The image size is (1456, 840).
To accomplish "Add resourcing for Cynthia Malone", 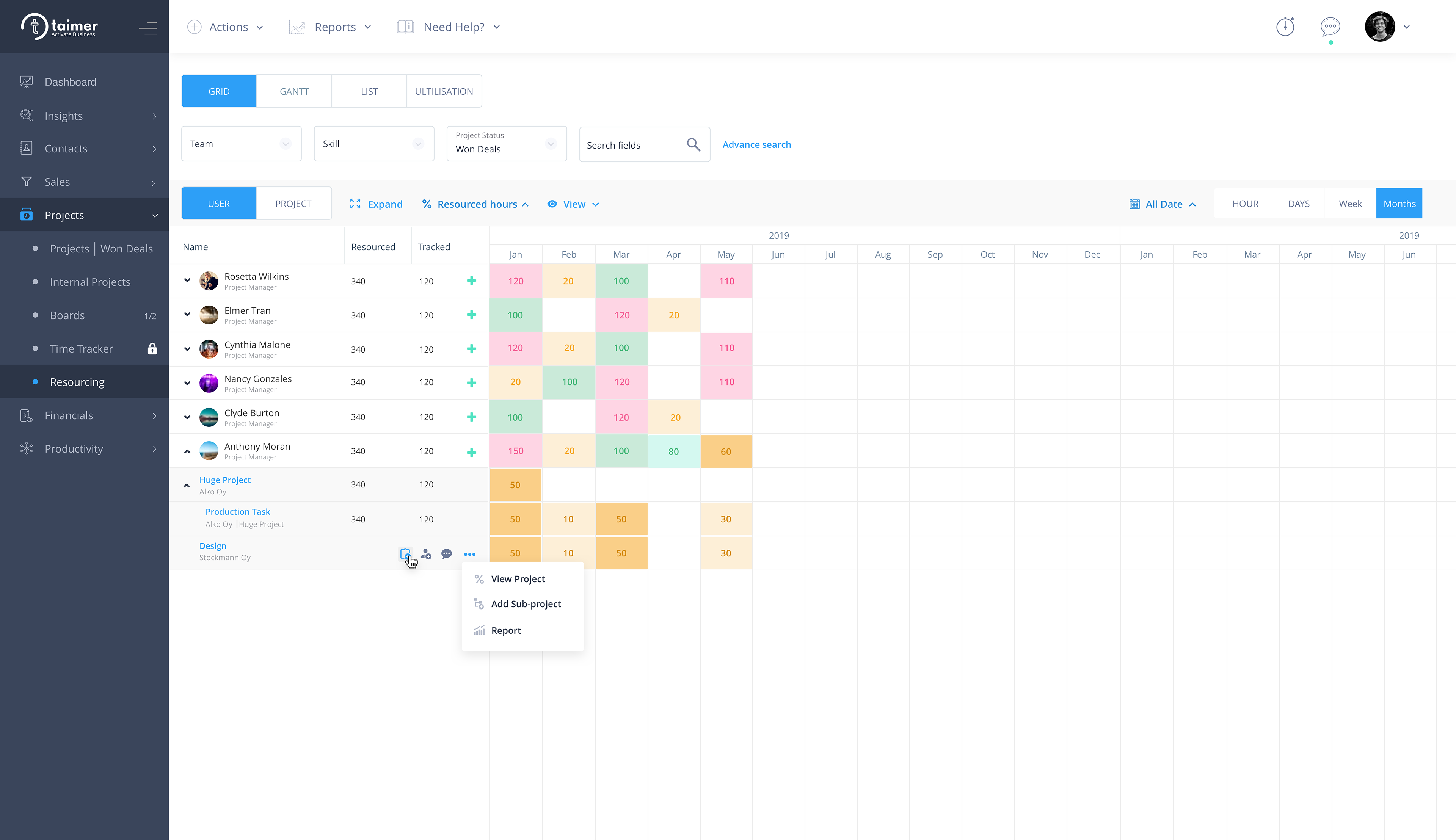I will 471,349.
